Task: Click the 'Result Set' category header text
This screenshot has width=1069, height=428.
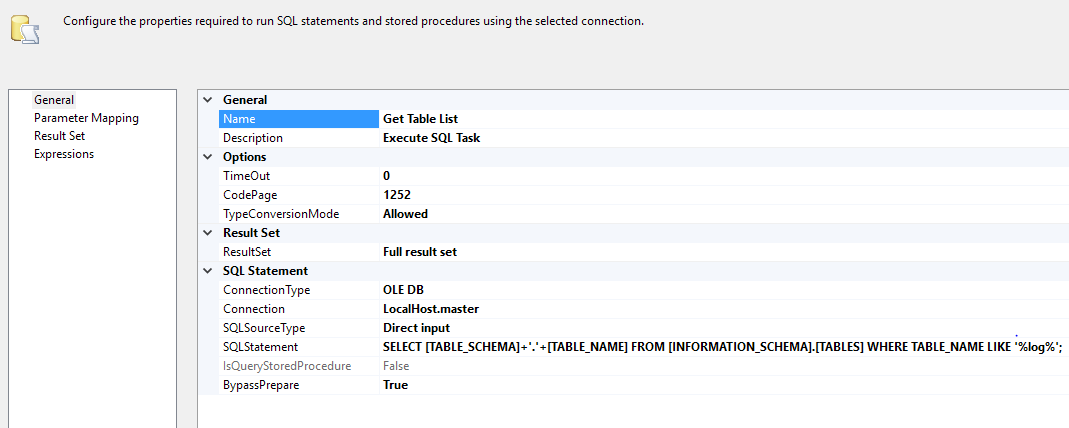Action: tap(252, 233)
